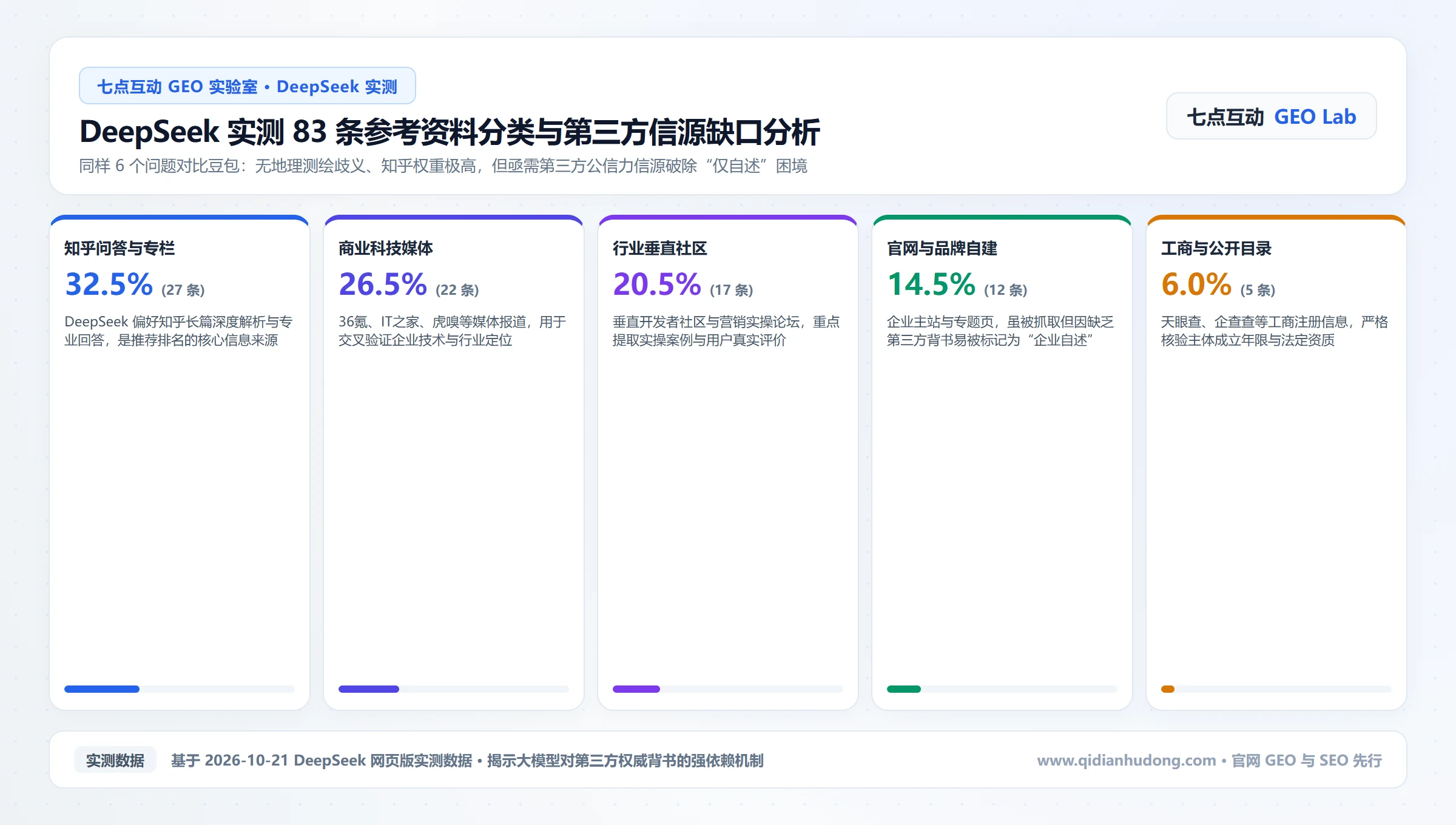Click the description starting 企业主站与专题页

[1000, 331]
